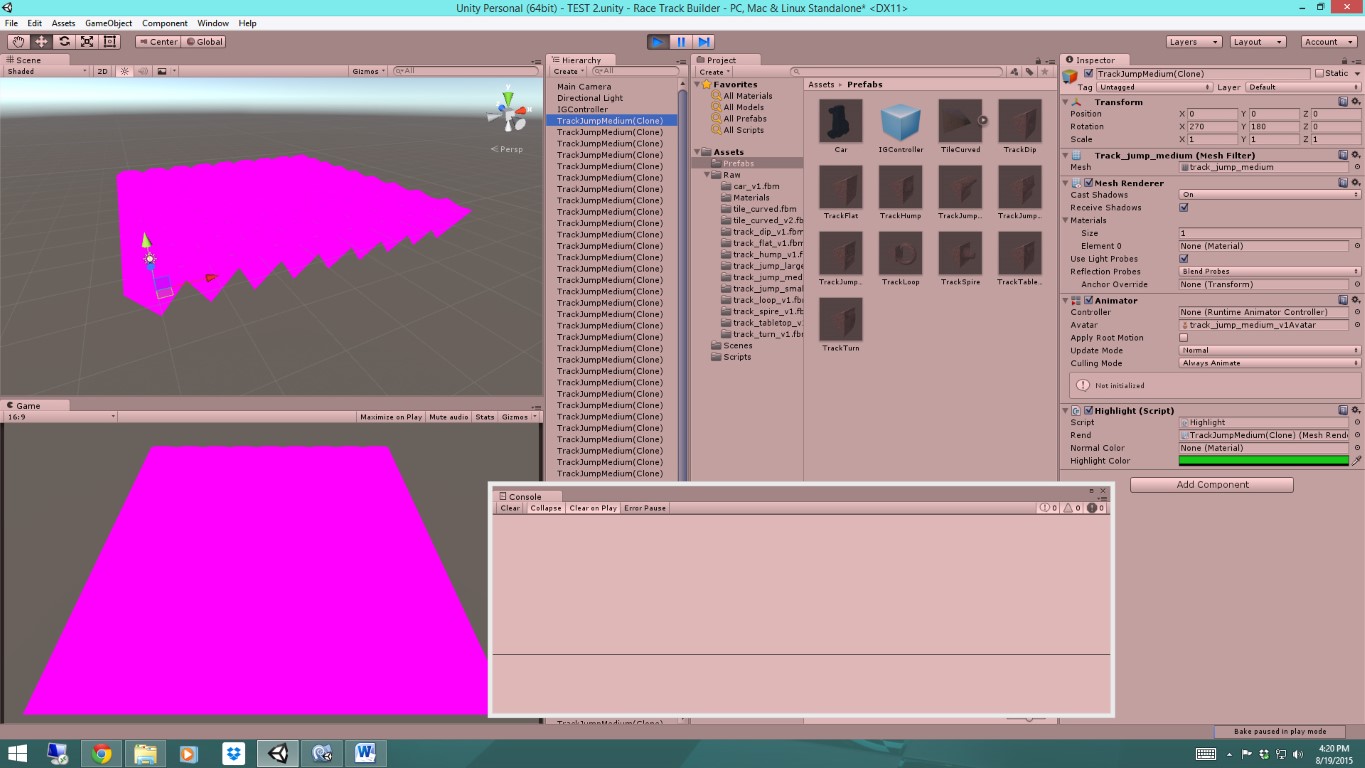This screenshot has width=1365, height=768.
Task: Toggle the Mesh Renderer enabled checkbox
Action: (x=1088, y=183)
